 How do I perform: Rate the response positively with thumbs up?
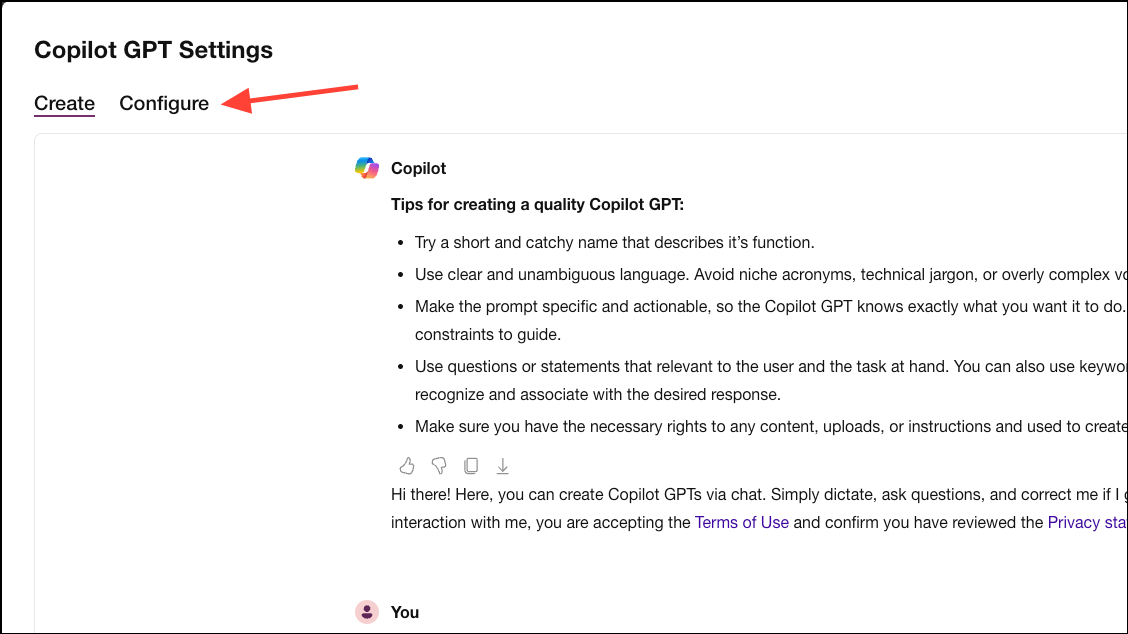tap(406, 465)
